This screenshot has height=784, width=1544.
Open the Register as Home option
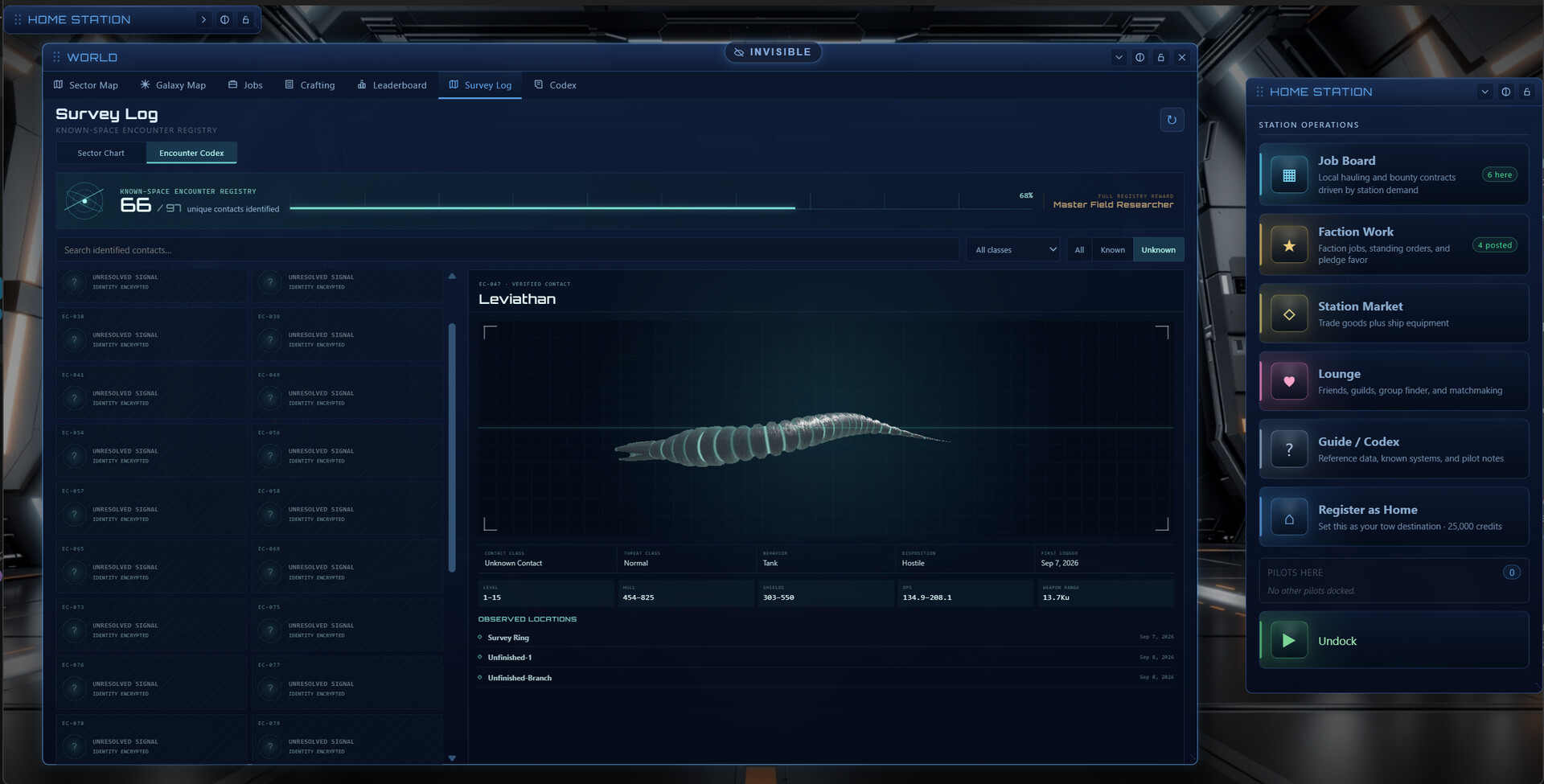point(1394,517)
